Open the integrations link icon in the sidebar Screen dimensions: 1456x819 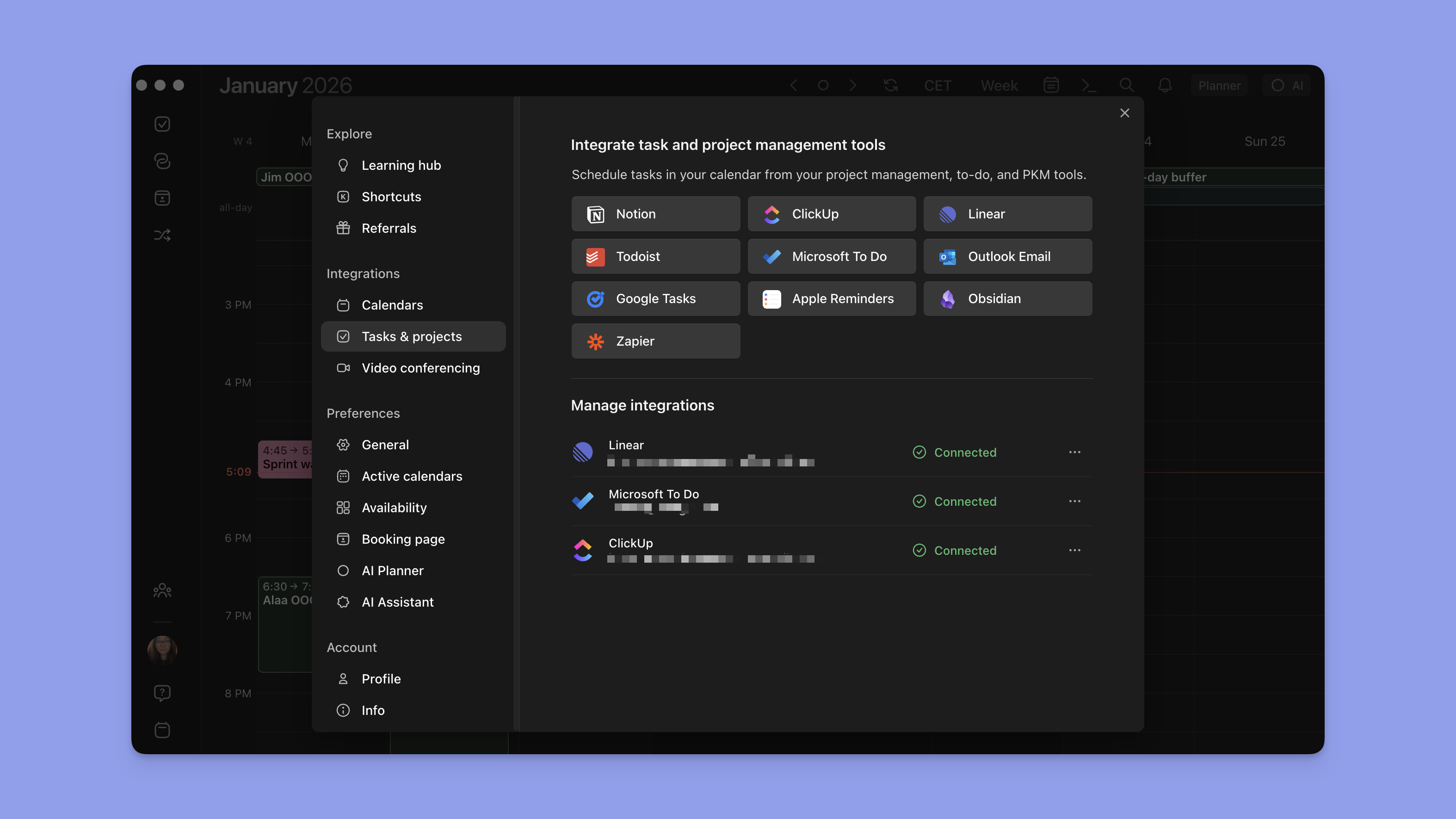click(x=162, y=161)
